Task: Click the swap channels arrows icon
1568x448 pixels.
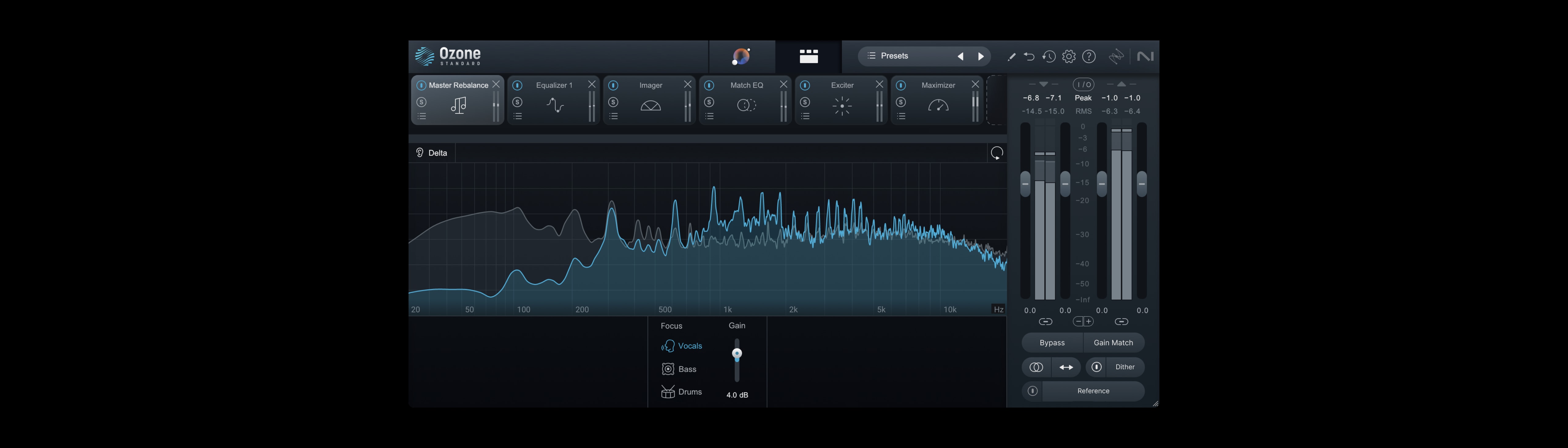Action: click(x=1066, y=367)
